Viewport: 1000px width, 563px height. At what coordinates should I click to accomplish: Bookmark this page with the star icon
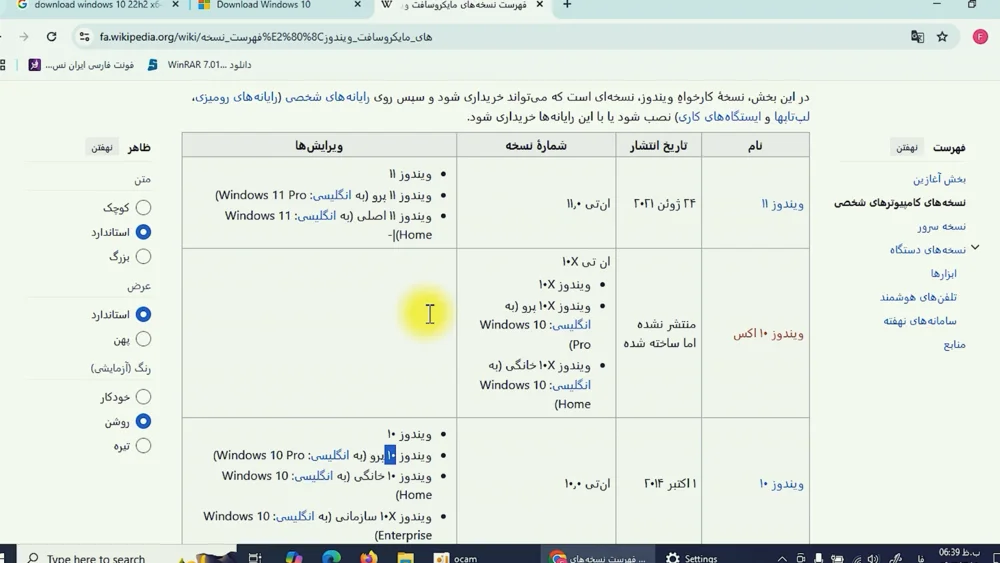(x=942, y=37)
